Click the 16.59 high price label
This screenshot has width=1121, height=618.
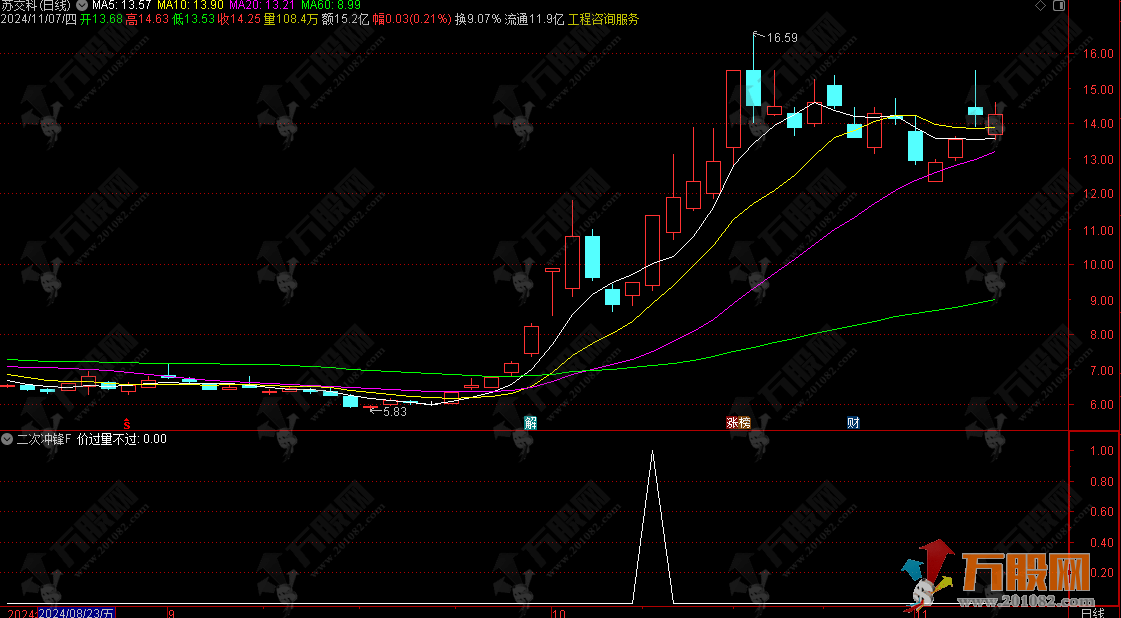(x=782, y=37)
